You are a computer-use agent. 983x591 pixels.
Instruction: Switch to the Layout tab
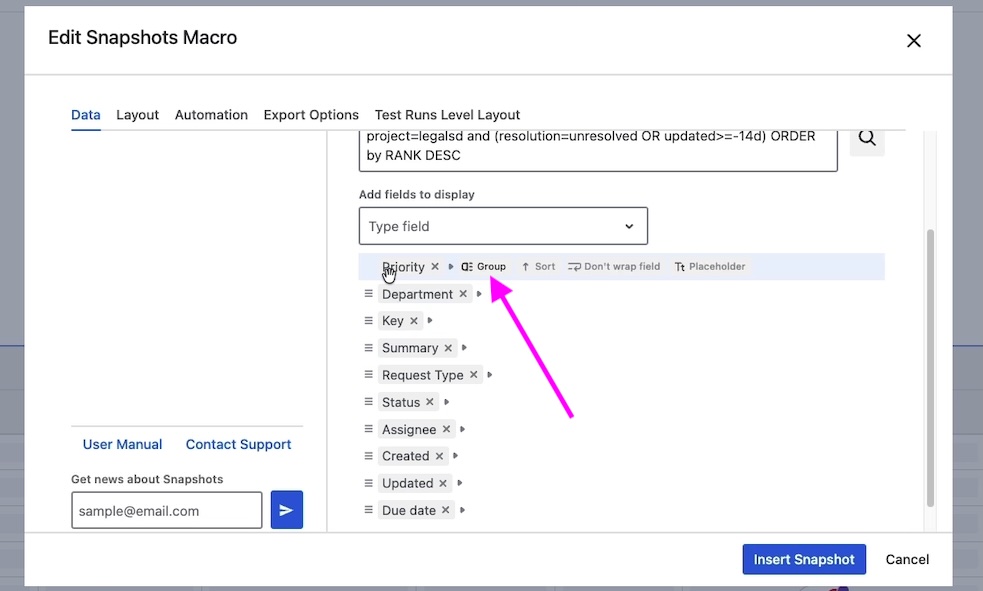pyautogui.click(x=137, y=115)
